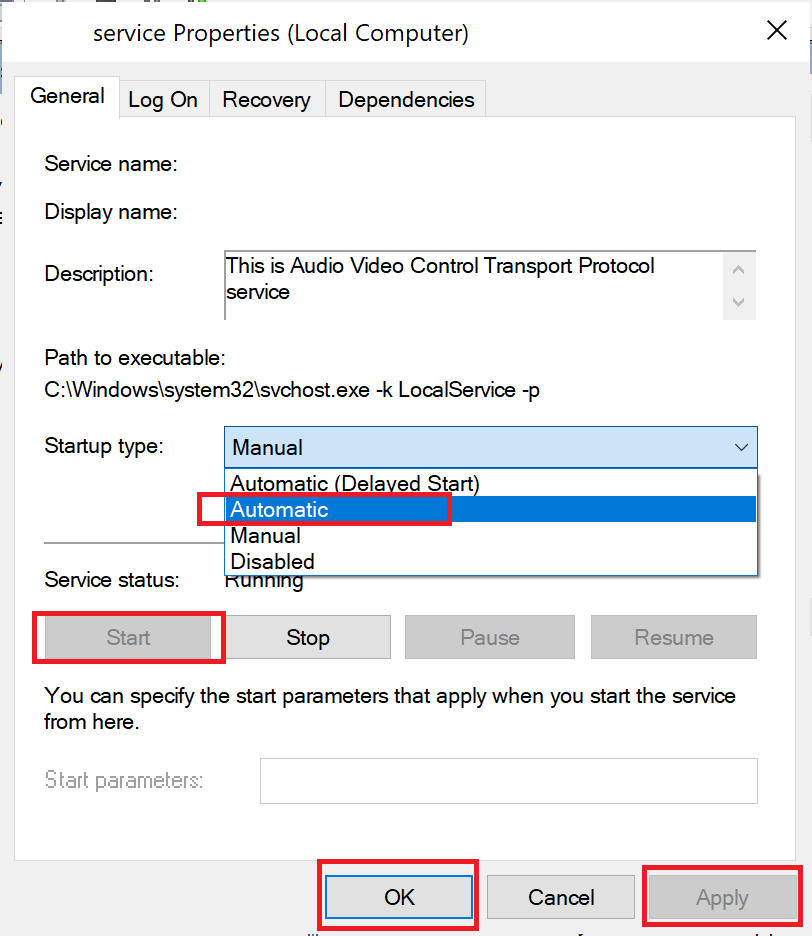Screen dimensions: 812x936
Task: Switch to the Recovery tab
Action: 266,100
